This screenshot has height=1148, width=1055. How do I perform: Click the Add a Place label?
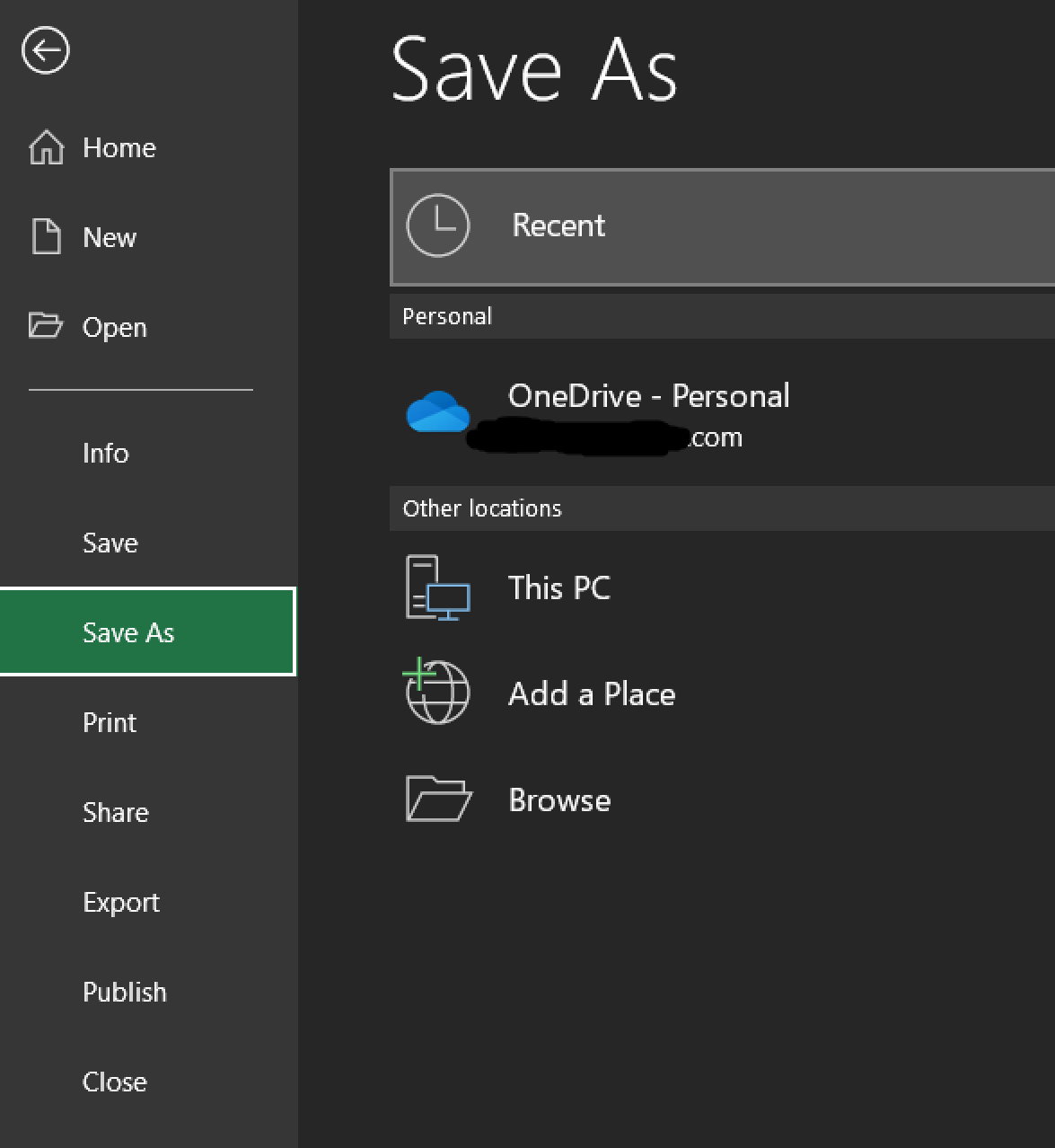(592, 693)
